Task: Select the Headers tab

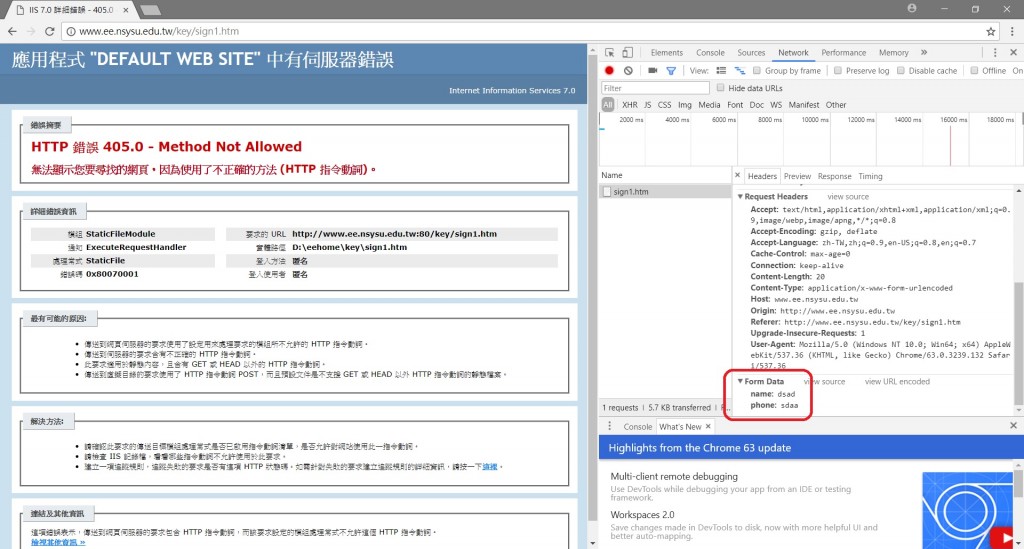Action: click(762, 176)
